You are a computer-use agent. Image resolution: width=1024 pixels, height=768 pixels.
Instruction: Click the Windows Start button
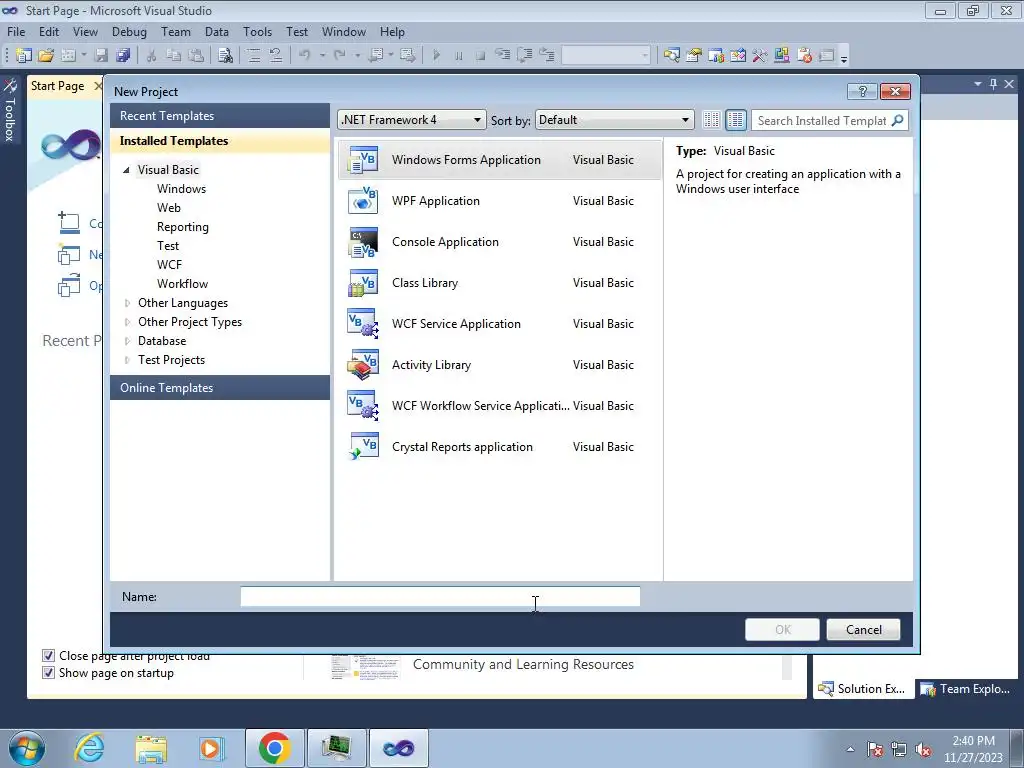pos(27,748)
